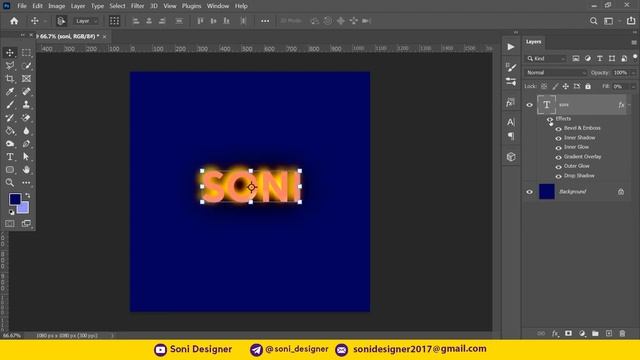Open the Opacity value dropdown arrow
This screenshot has width=640, height=360.
(633, 73)
